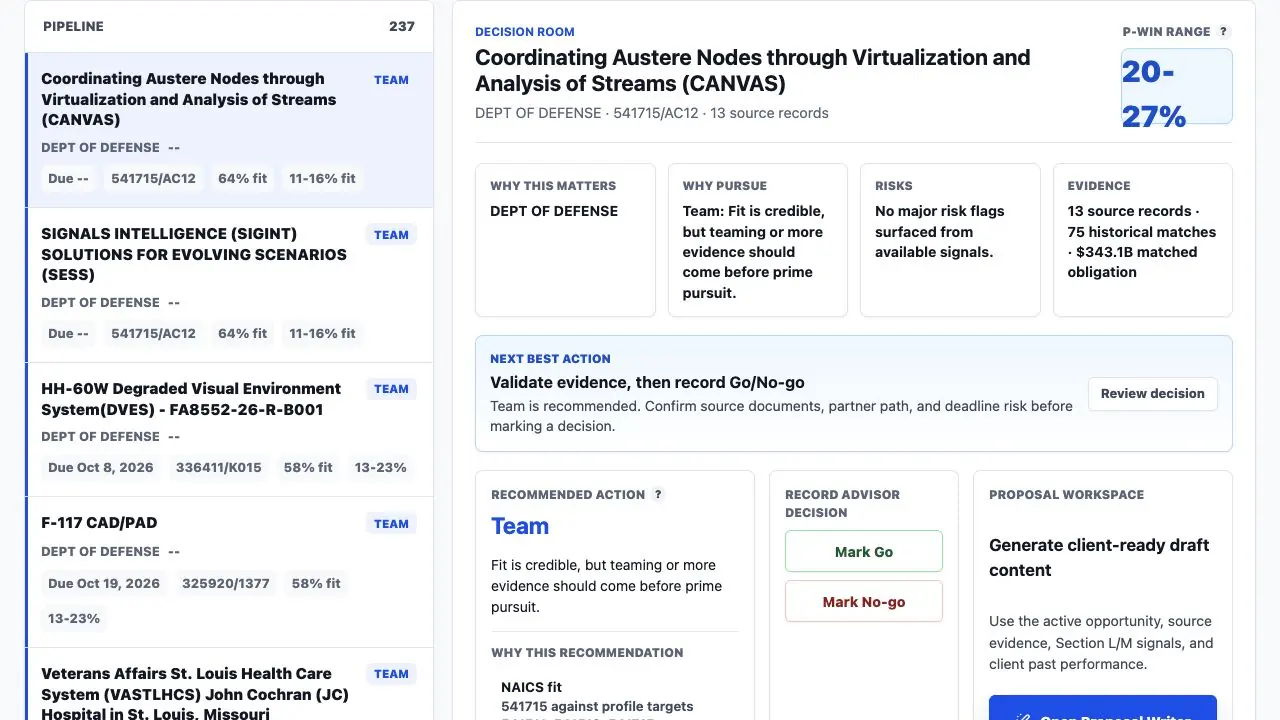Click the Recommended Action help icon
This screenshot has width=1280, height=720.
pyautogui.click(x=658, y=495)
